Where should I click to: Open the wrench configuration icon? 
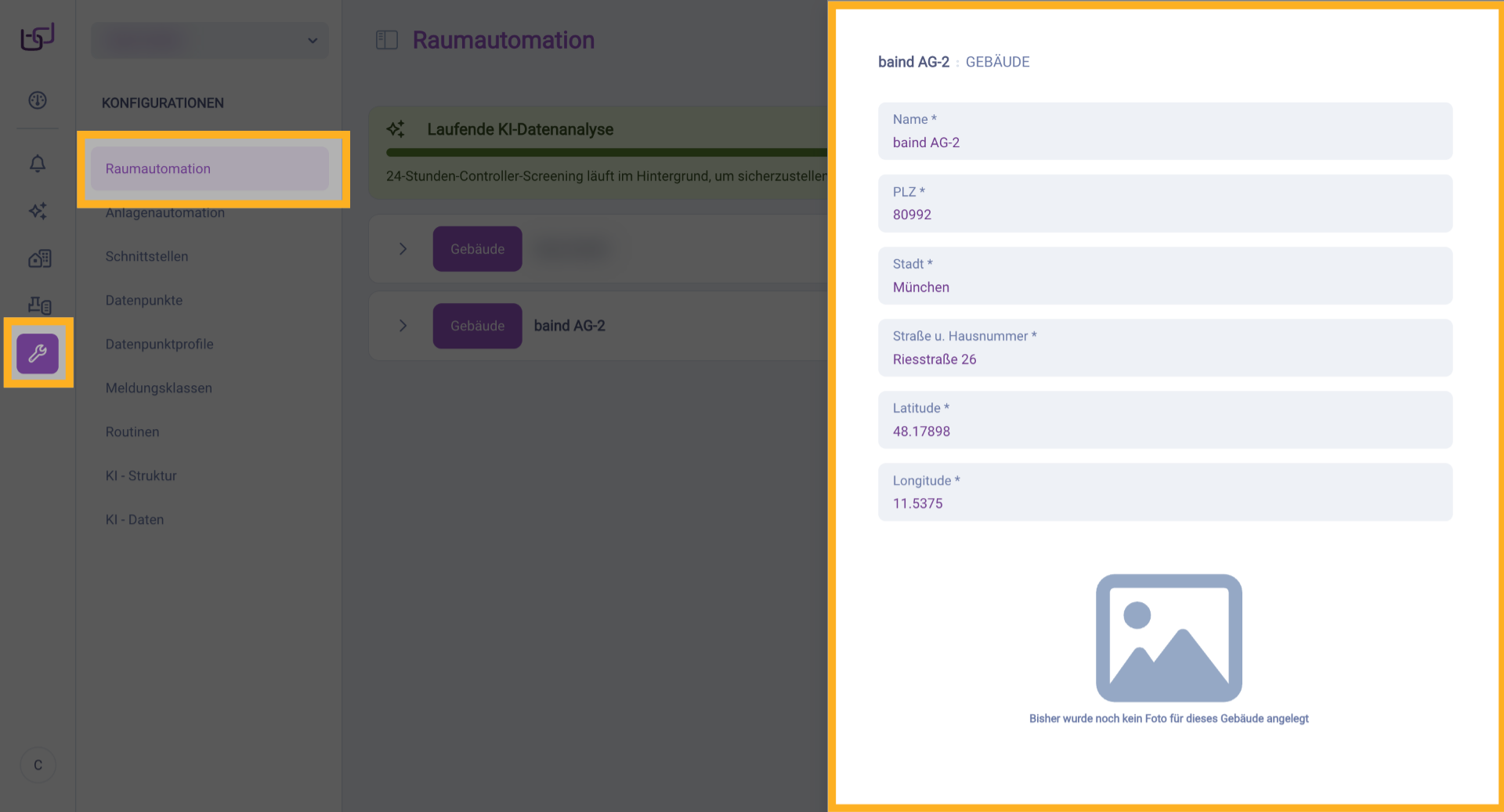[x=37, y=353]
